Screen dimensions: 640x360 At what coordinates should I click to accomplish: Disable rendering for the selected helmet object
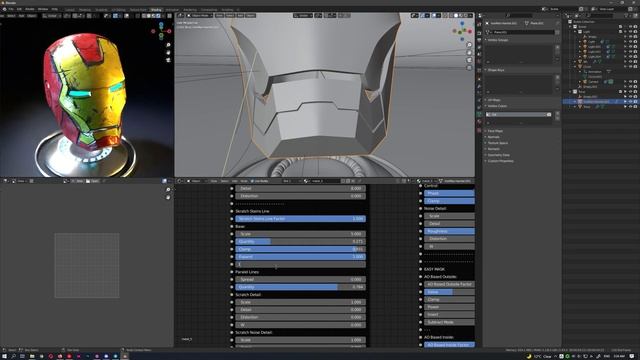tap(635, 102)
